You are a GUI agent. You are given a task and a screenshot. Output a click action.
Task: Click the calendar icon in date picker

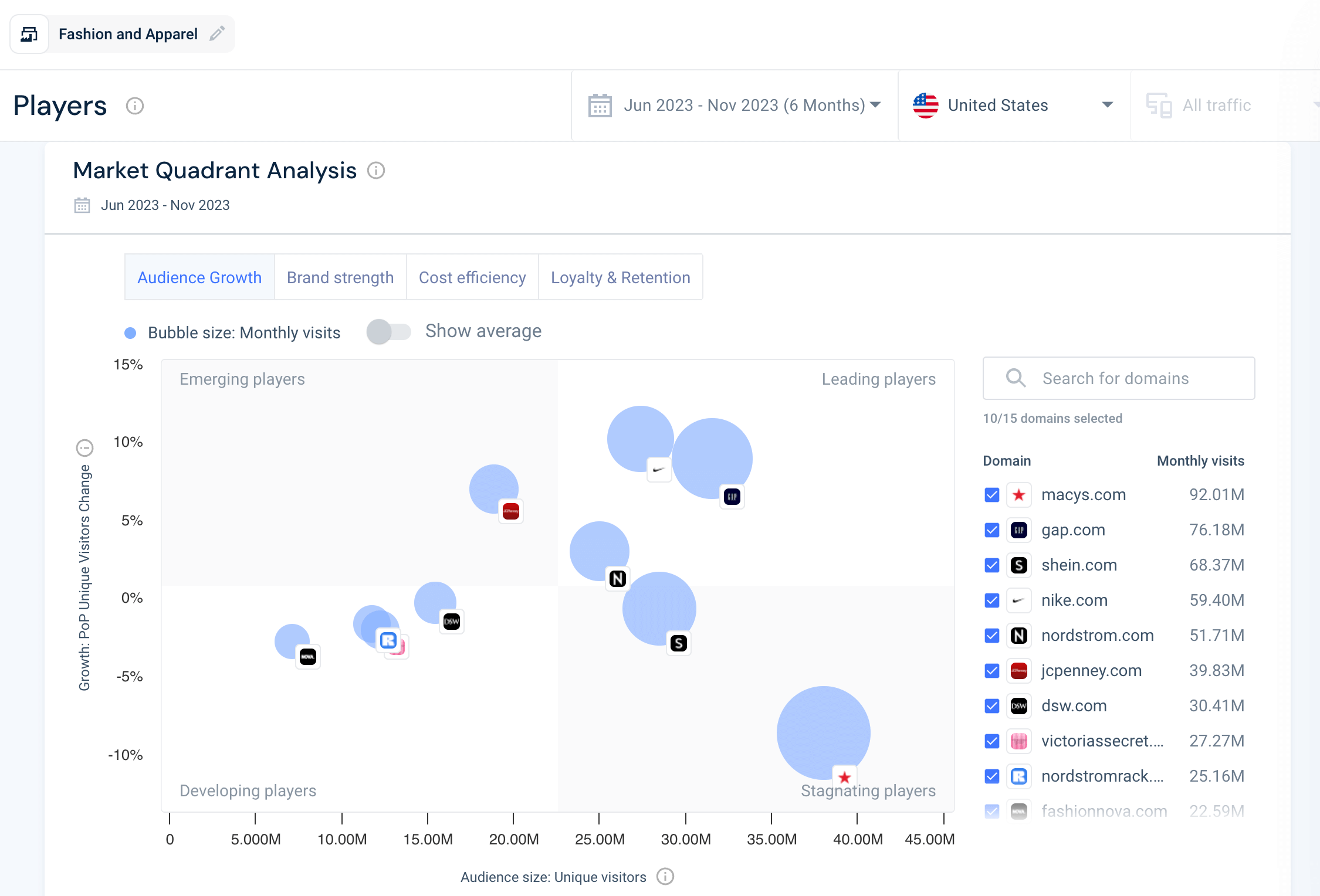coord(600,106)
